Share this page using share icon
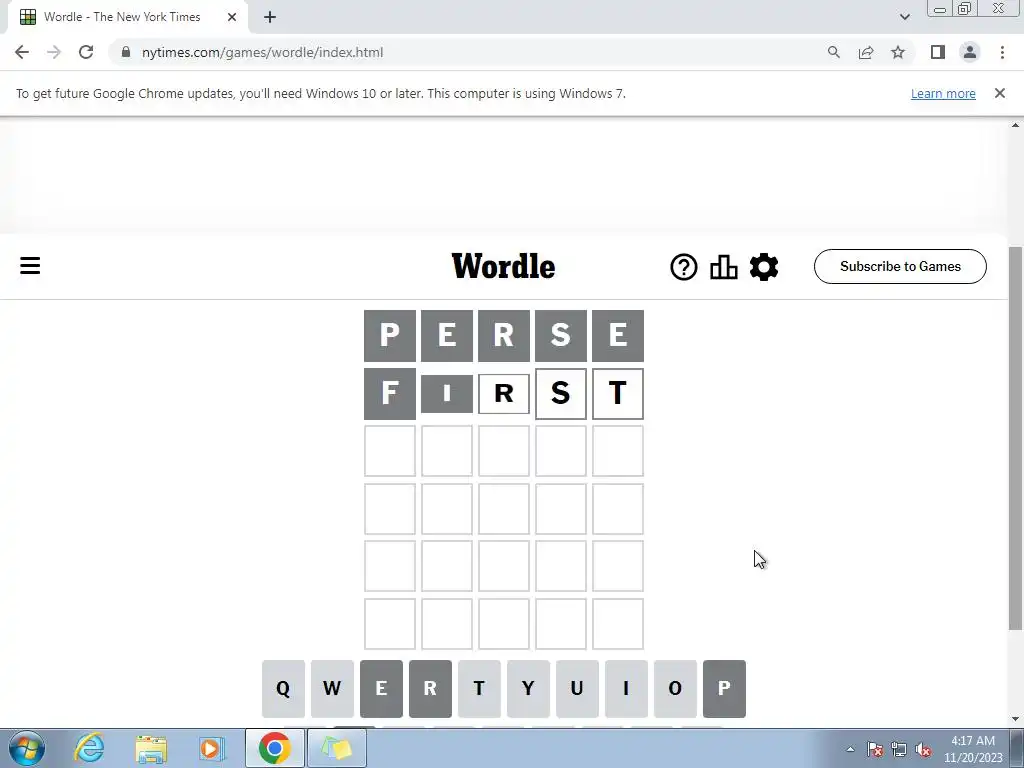 click(x=866, y=52)
